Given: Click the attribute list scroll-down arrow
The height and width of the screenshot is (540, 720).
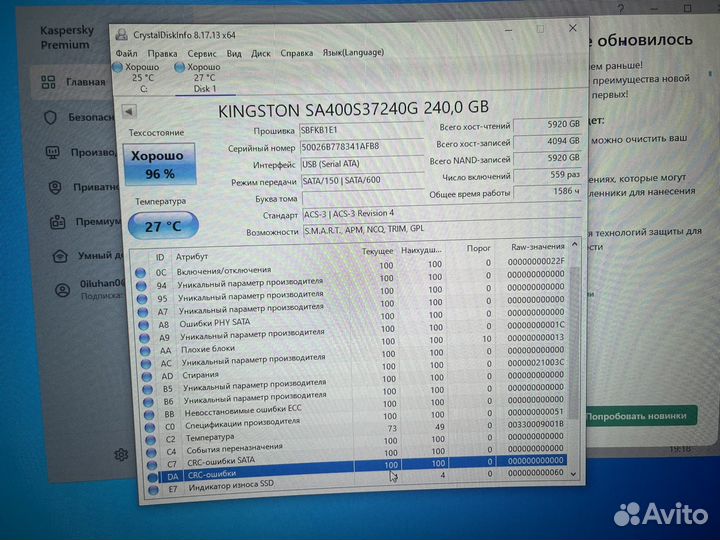Looking at the screenshot, I should pyautogui.click(x=574, y=473).
